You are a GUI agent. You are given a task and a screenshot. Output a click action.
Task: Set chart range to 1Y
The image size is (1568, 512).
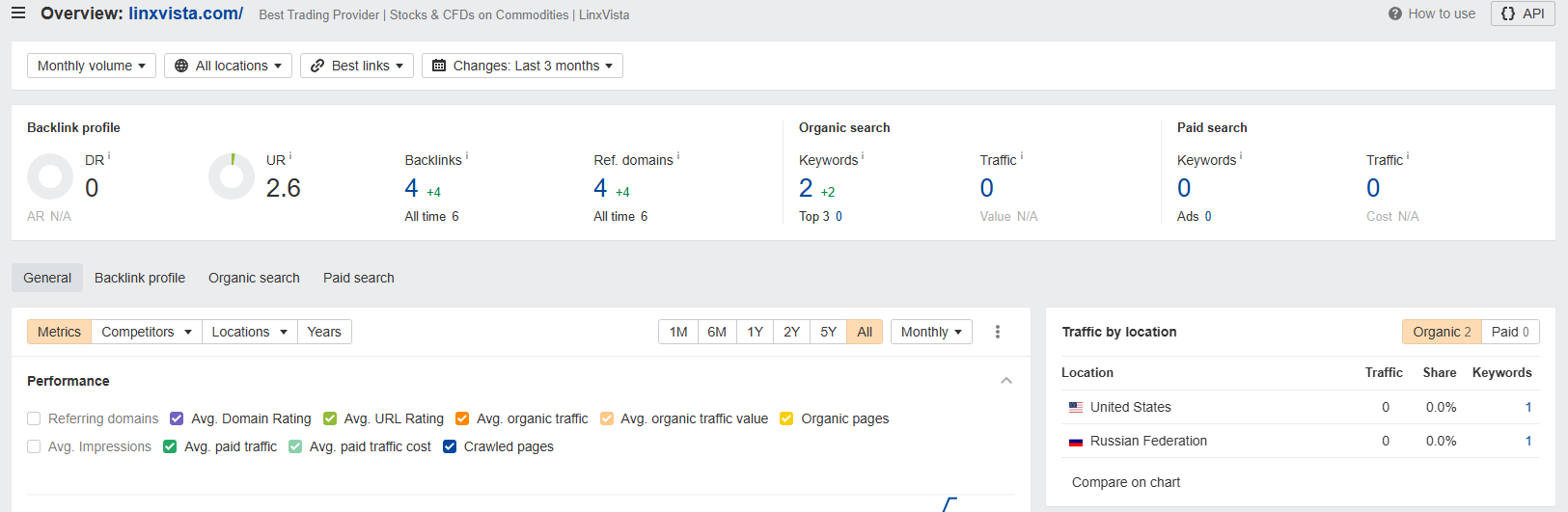pyautogui.click(x=756, y=332)
